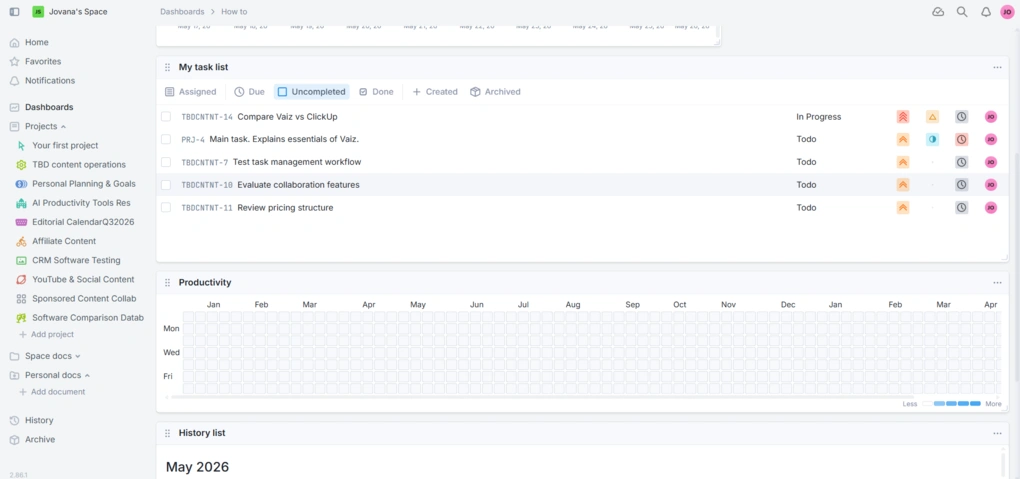Viewport: 1020px width, 479px height.
Task: Open Dashboards section in sidebar
Action: tap(49, 107)
